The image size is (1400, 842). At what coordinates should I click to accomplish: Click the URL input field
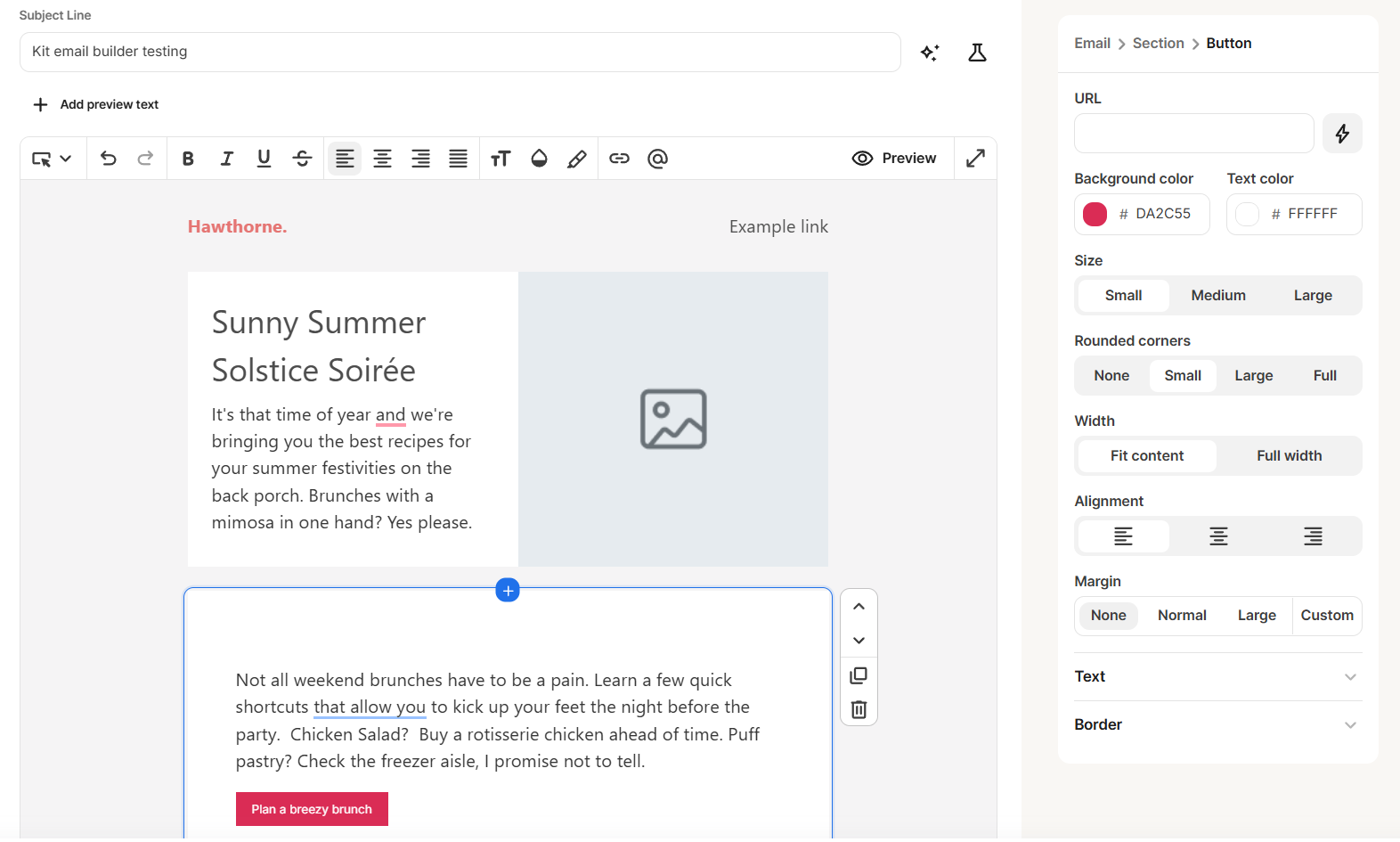click(x=1193, y=134)
